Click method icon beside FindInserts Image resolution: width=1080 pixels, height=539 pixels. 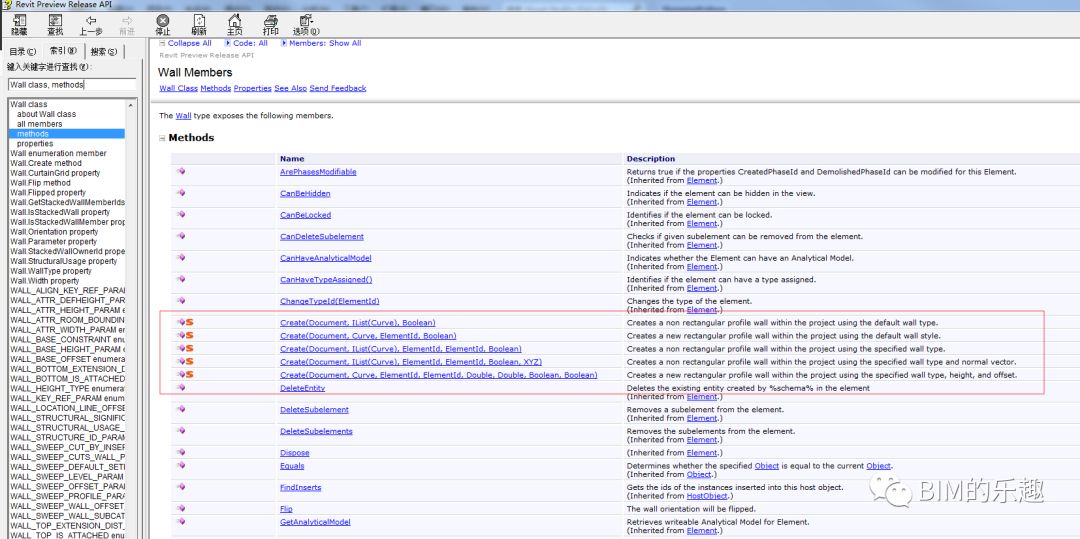(181, 487)
